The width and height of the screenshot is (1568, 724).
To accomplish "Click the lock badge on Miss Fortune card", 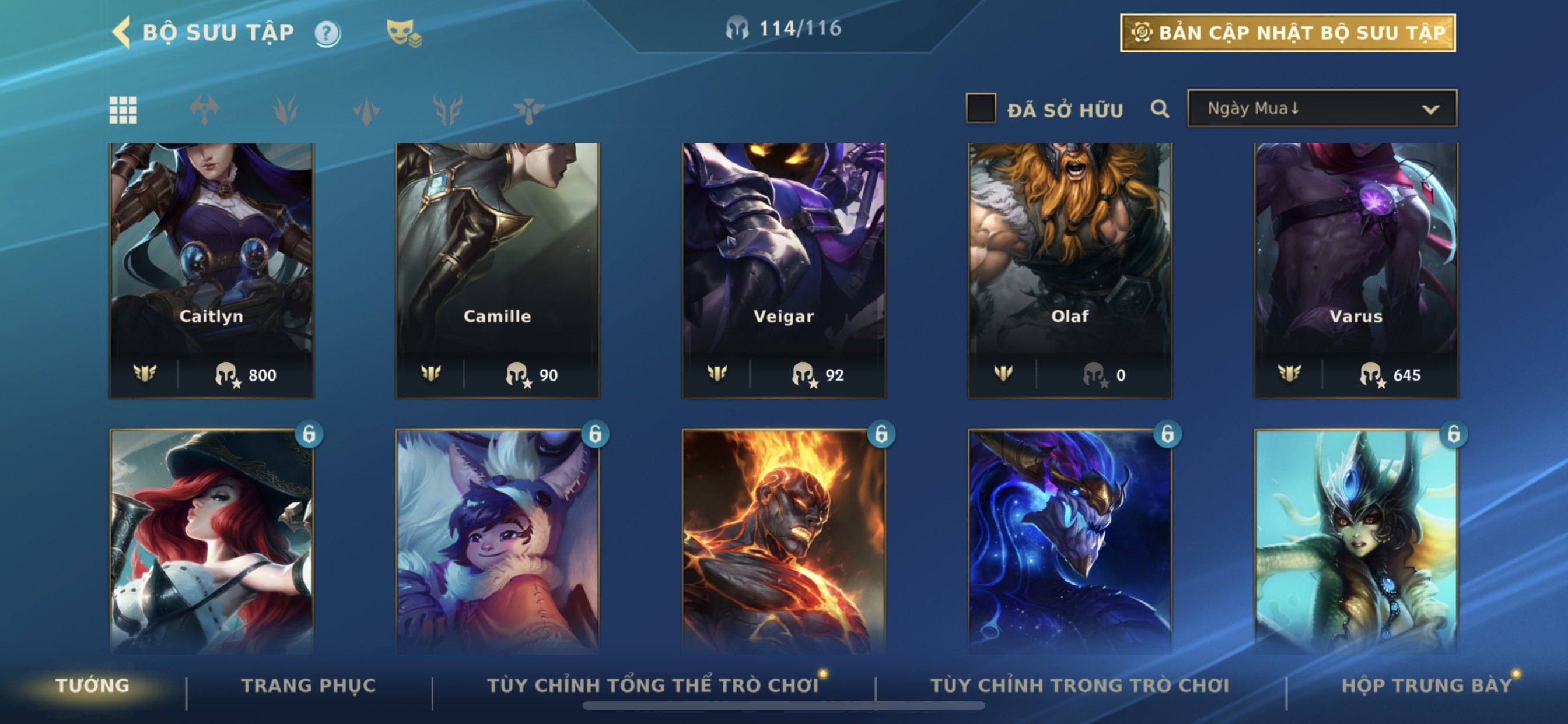I will tap(309, 434).
